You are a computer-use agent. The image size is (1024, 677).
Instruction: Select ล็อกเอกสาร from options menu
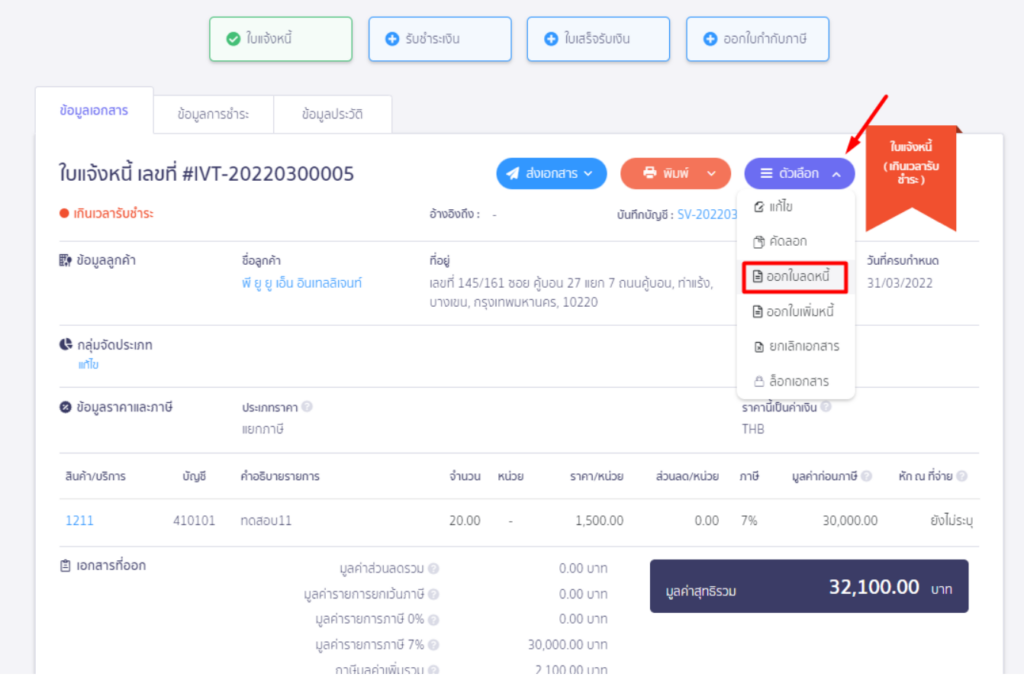point(795,381)
